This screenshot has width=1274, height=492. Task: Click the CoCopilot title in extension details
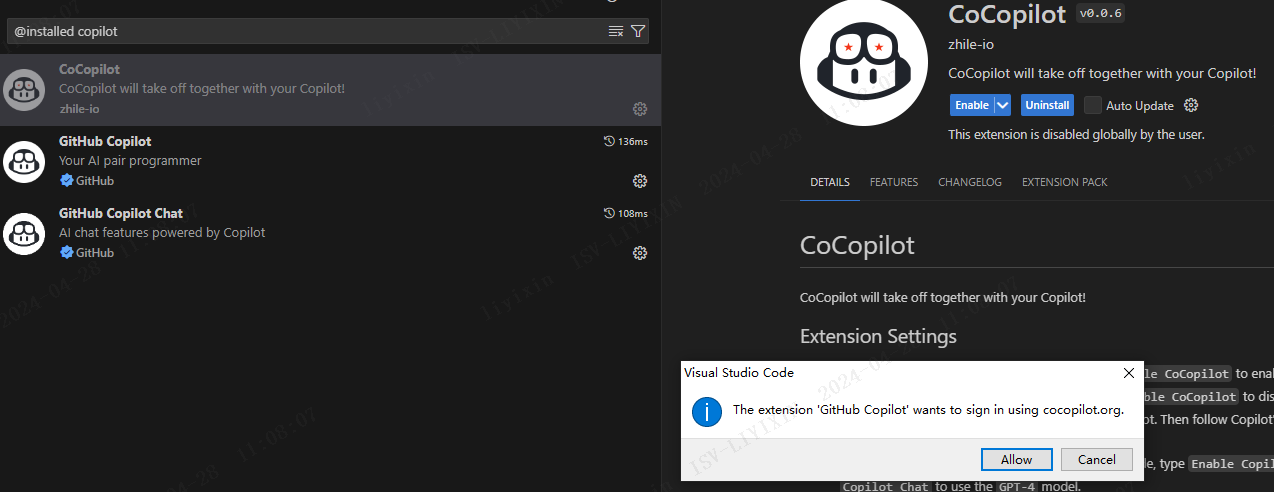pos(1006,14)
